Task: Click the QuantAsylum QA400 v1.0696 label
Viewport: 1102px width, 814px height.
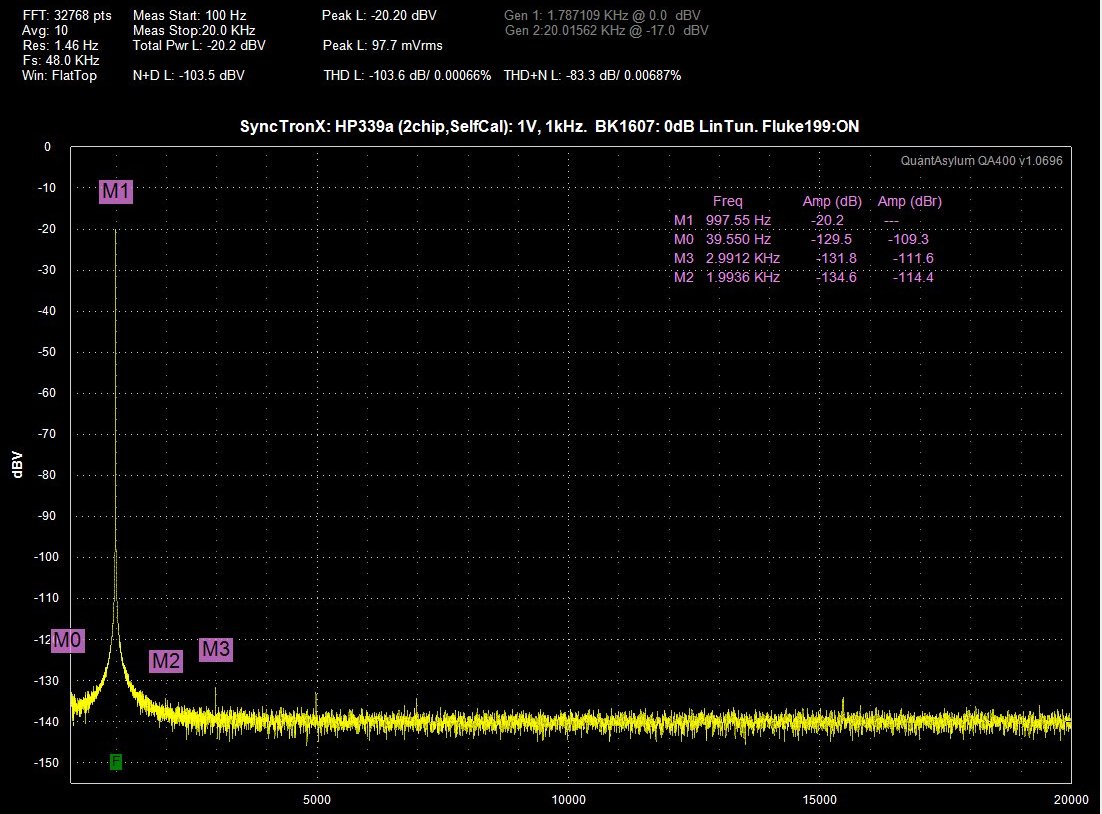Action: [982, 161]
